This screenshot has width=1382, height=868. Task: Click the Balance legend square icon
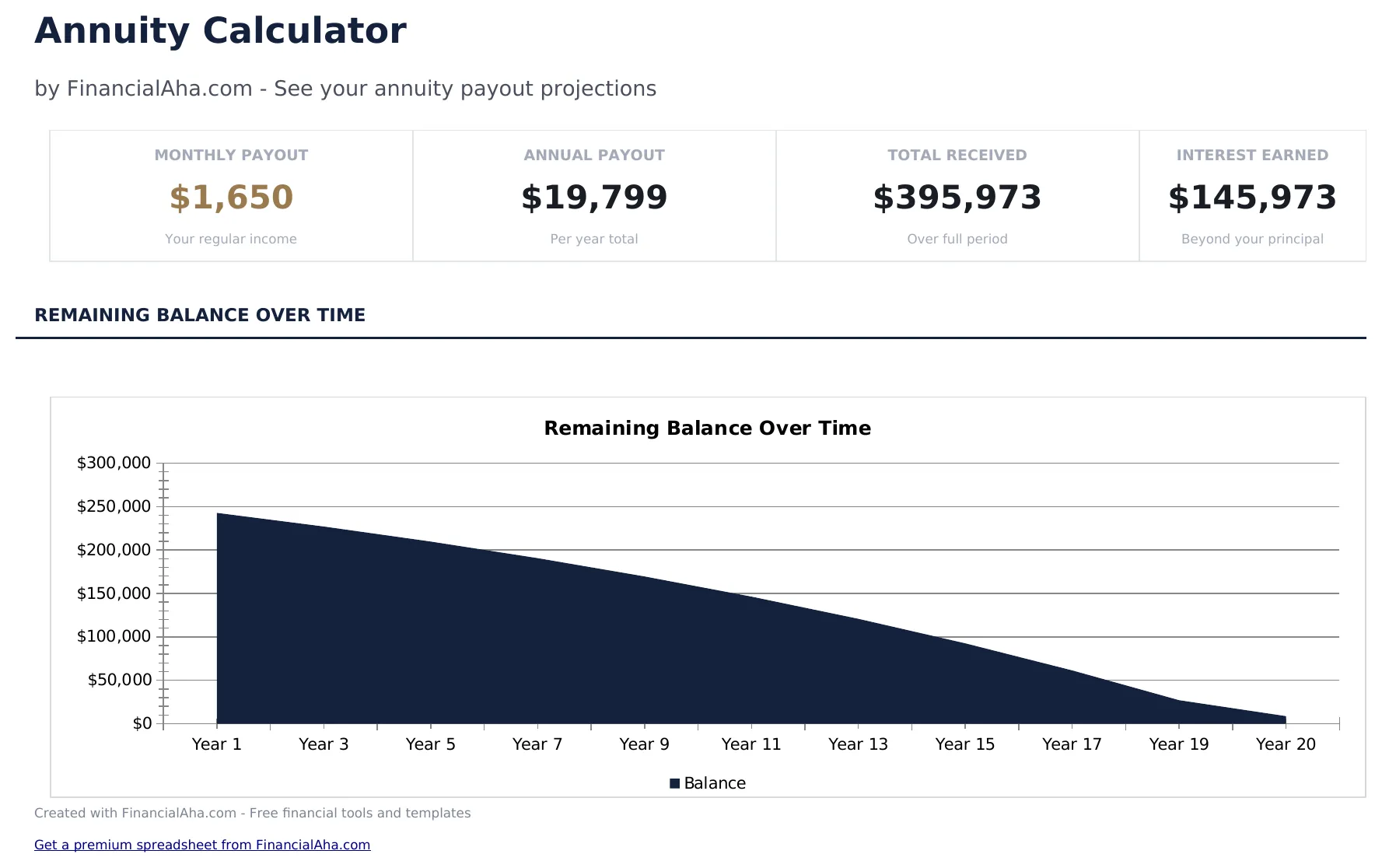pos(675,783)
